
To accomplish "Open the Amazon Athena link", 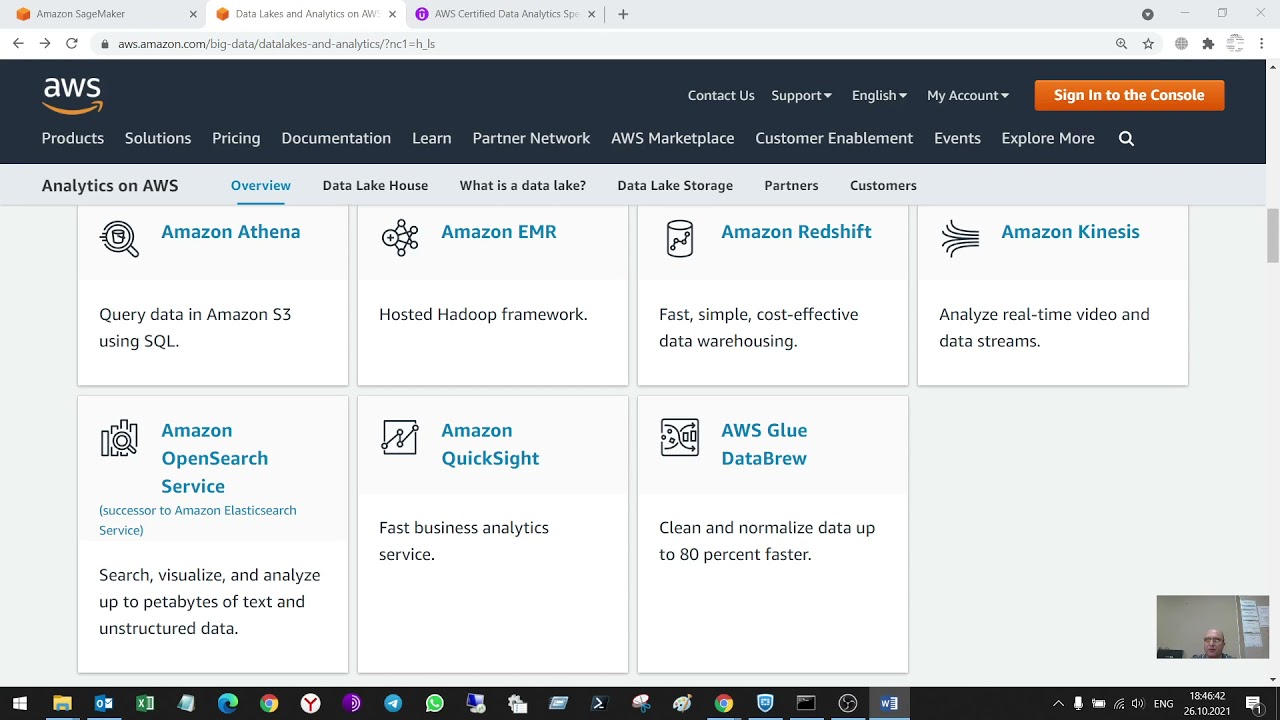I will (231, 232).
